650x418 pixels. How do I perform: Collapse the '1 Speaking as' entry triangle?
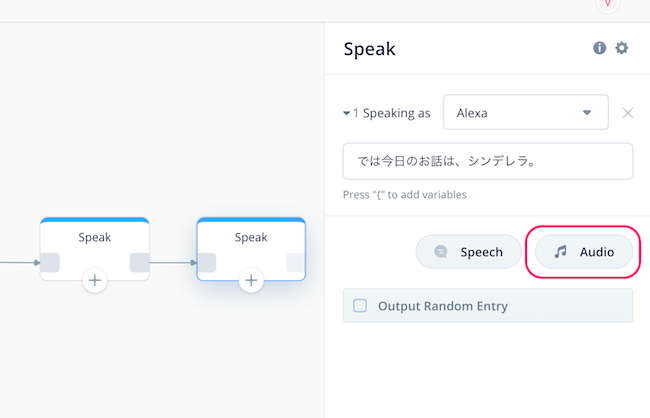(x=347, y=113)
